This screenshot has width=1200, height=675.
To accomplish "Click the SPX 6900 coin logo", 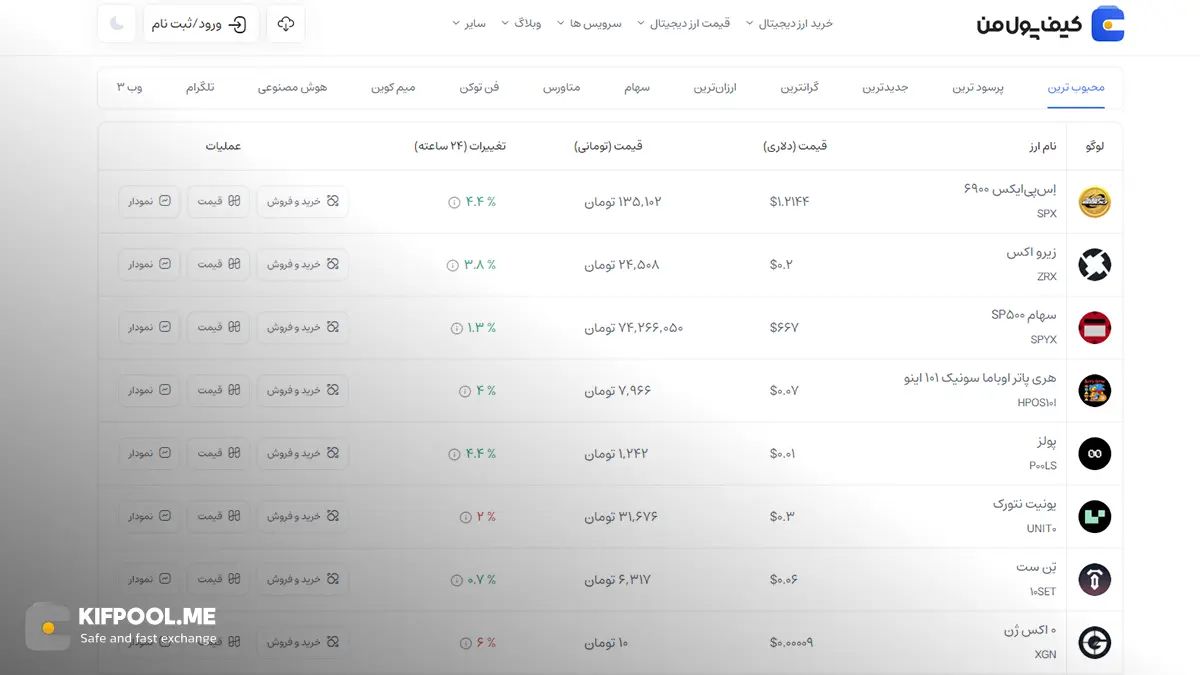I will 1094,201.
